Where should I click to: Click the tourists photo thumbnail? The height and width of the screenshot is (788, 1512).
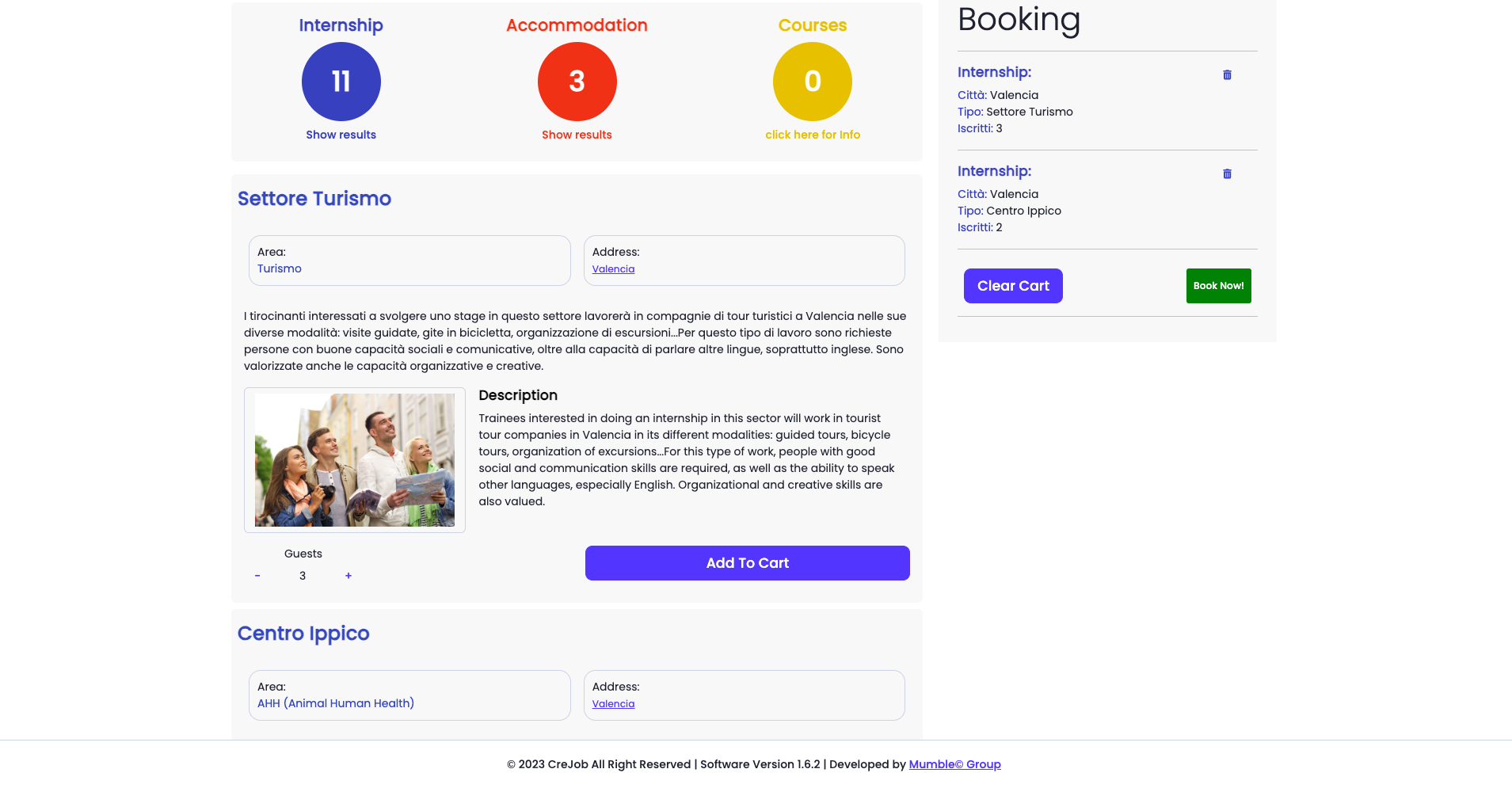(x=355, y=460)
